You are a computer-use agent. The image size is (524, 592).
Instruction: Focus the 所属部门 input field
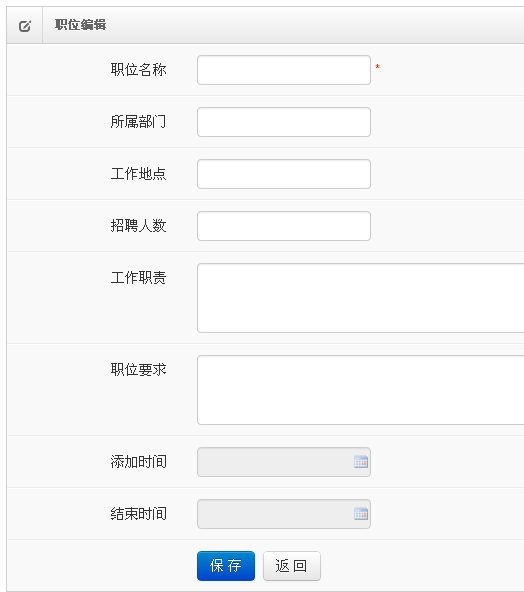(284, 122)
